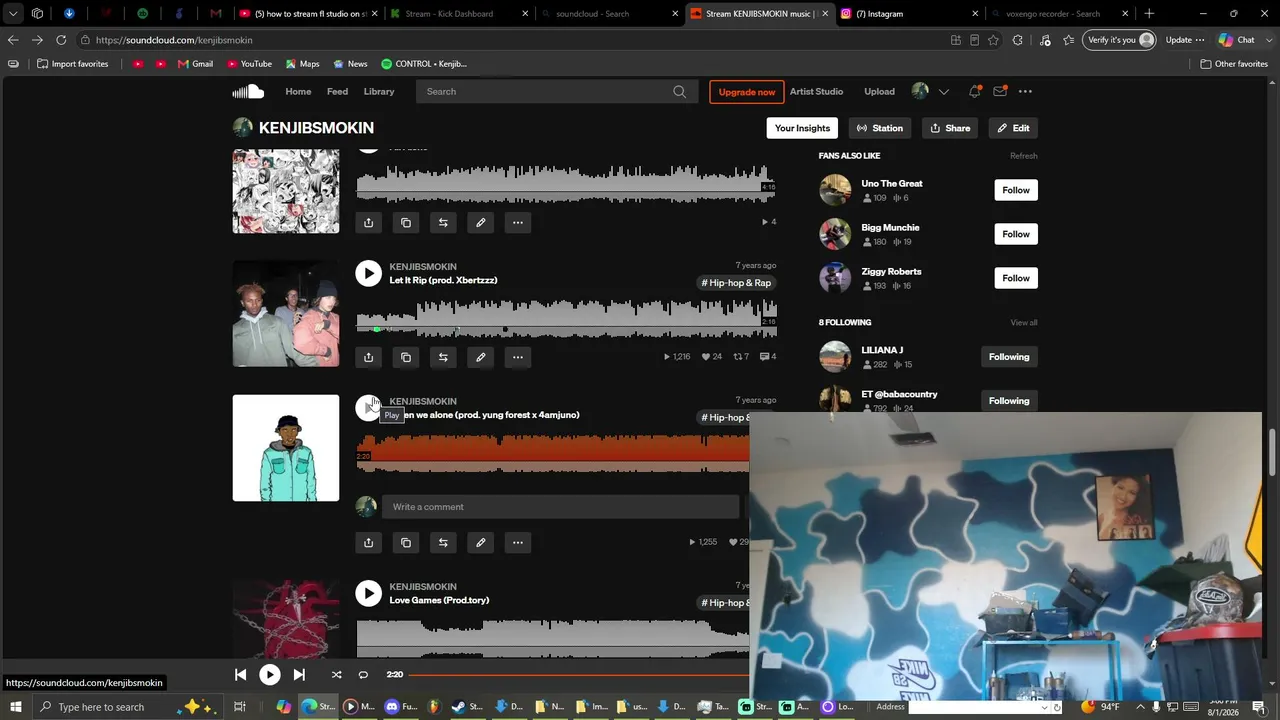Open the Upload page

pos(880,92)
